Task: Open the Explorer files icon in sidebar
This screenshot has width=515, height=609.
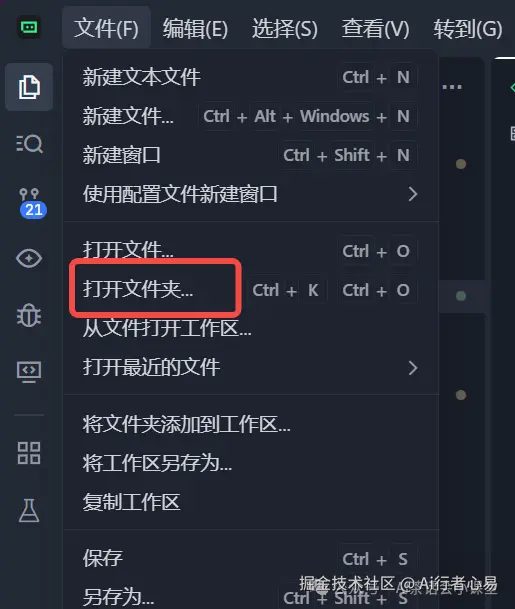Action: tap(29, 87)
